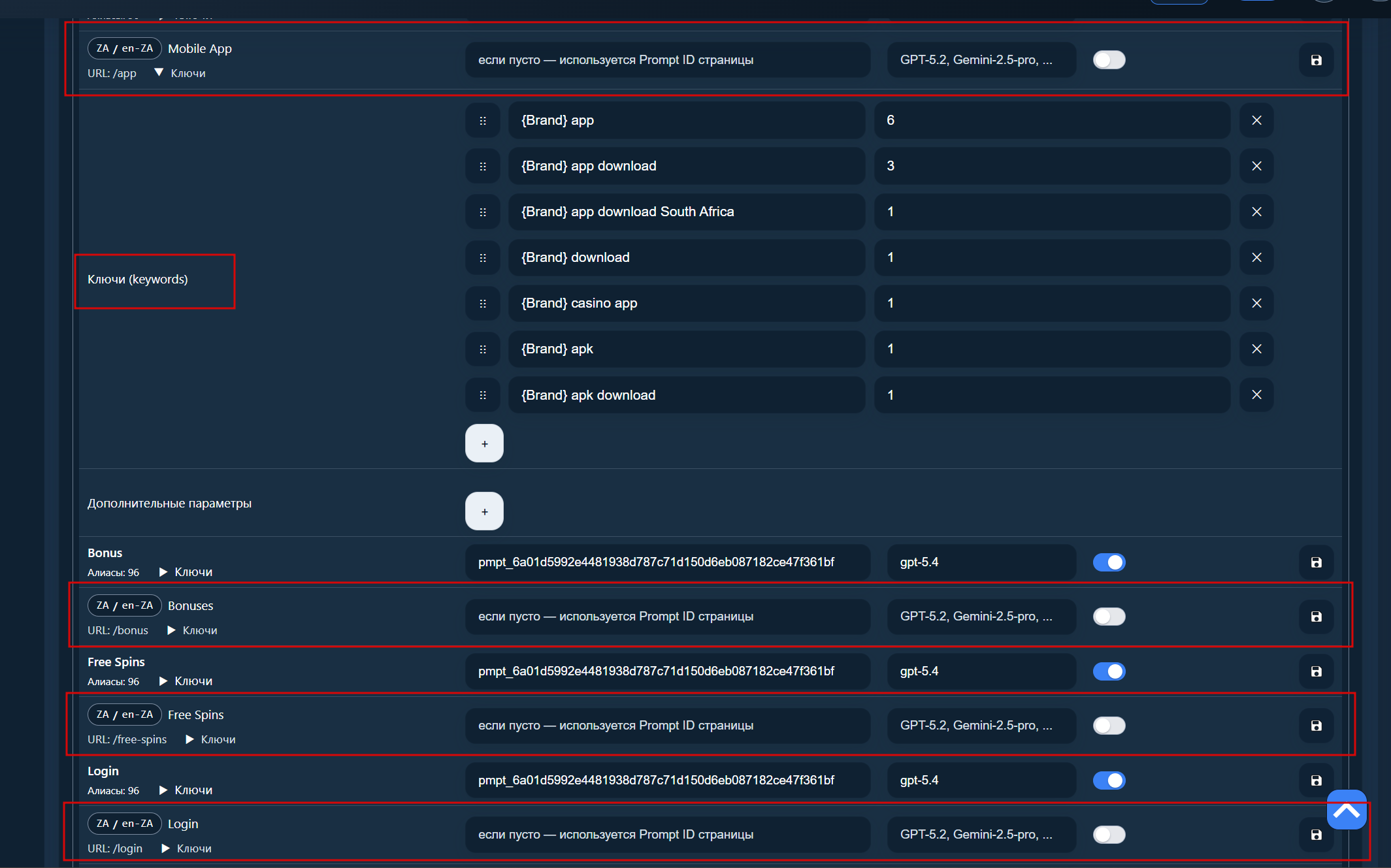Open the Bonuses model selector GPT-5.2, Gemini-2.5-pro
Image resolution: width=1391 pixels, height=868 pixels.
(x=981, y=617)
